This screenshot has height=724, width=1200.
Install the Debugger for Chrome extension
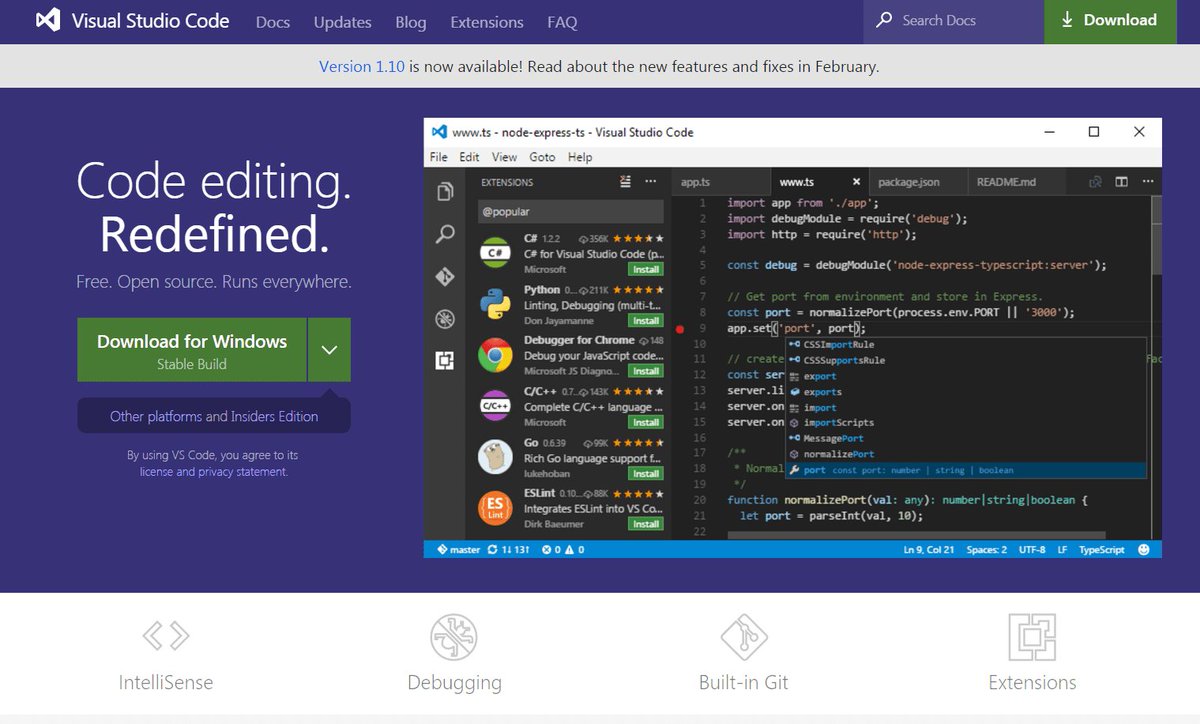645,371
